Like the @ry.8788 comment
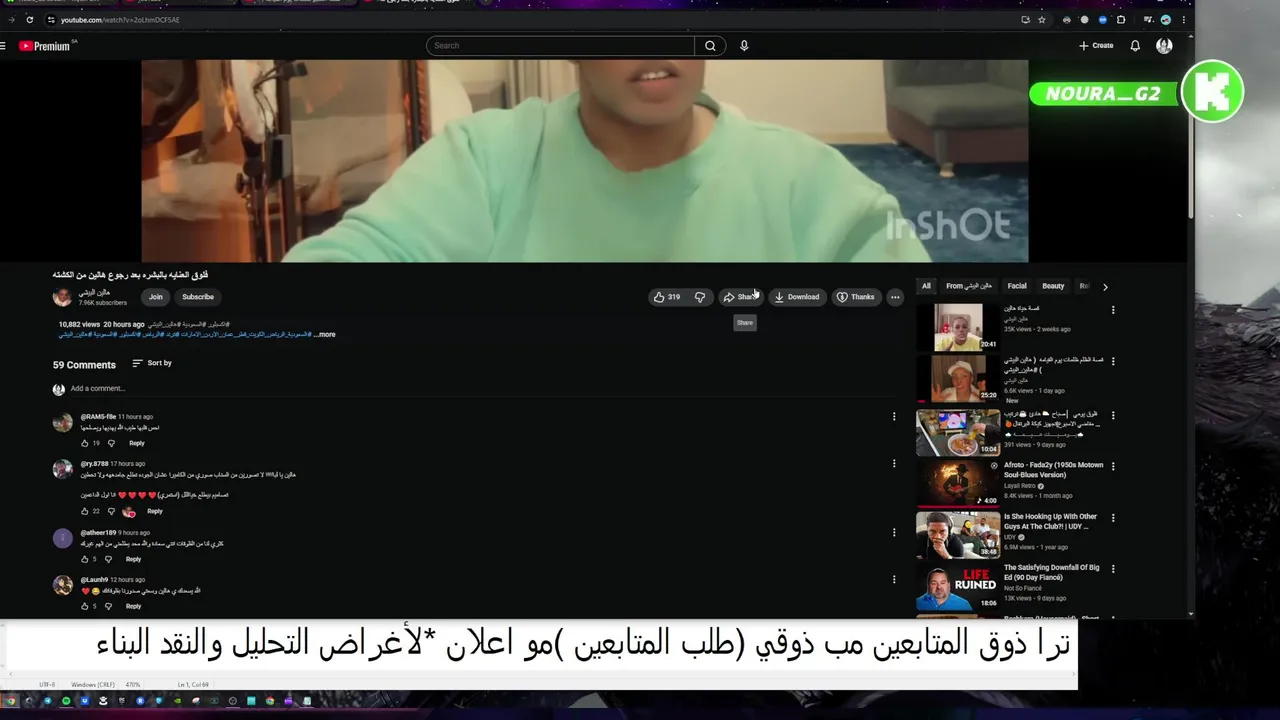 tap(85, 511)
